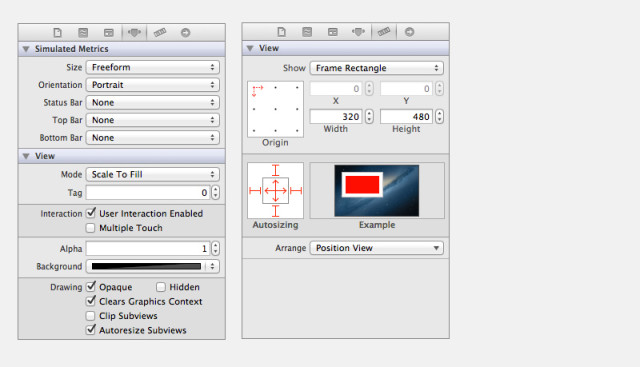The height and width of the screenshot is (367, 640).
Task: Open Identity inspector in right panel
Action: 333,32
